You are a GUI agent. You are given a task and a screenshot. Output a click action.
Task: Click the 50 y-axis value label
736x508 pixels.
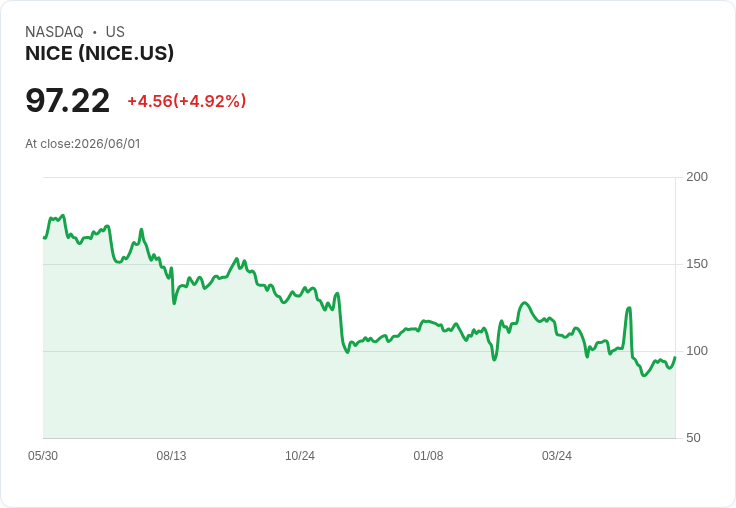[693, 438]
